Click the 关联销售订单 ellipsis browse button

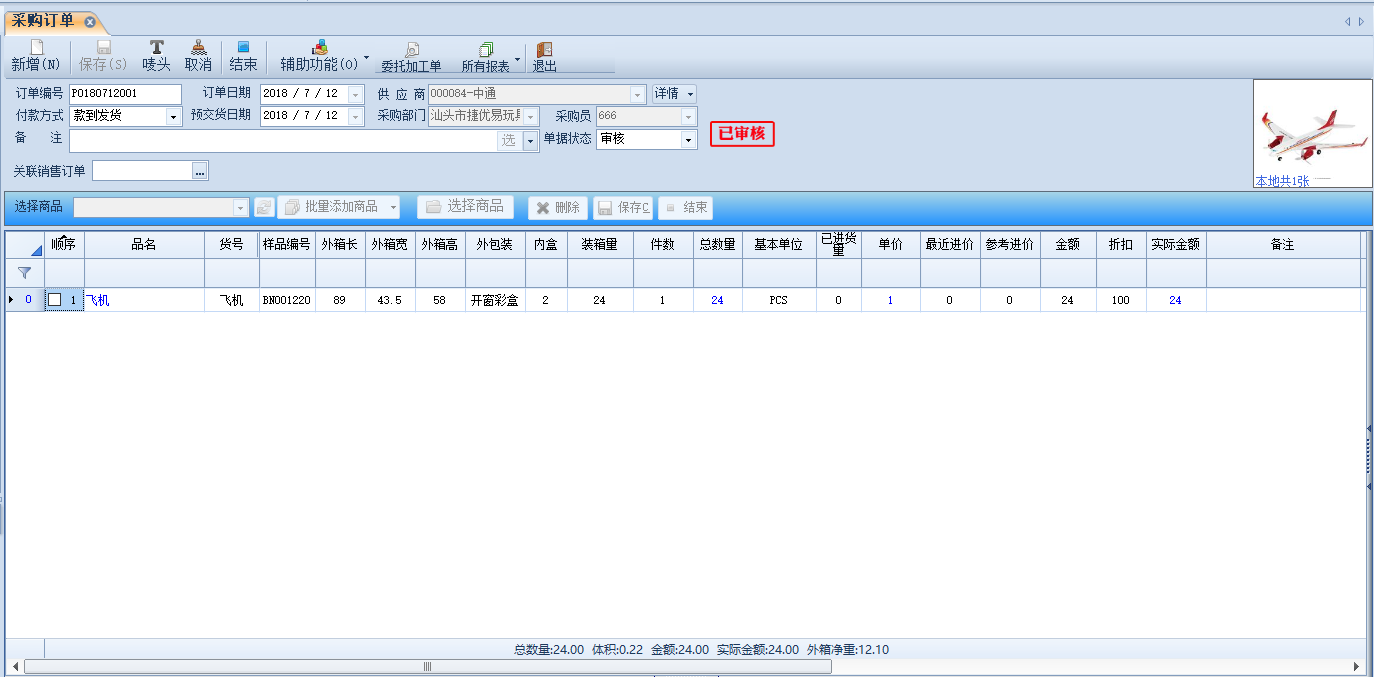tap(200, 172)
